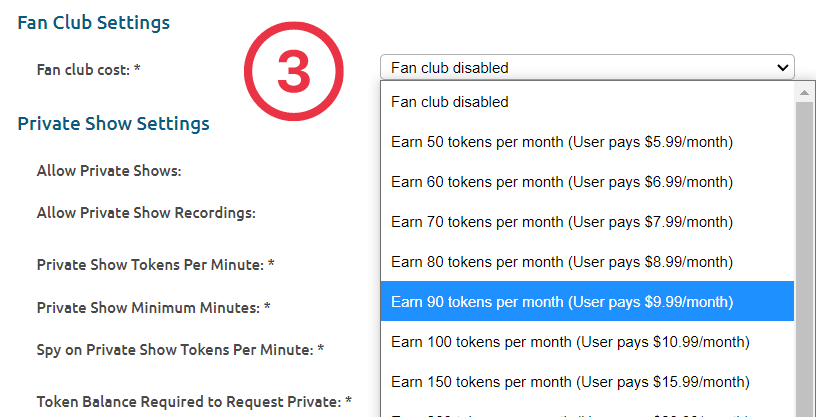Image resolution: width=816 pixels, height=417 pixels.
Task: Click the dropdown list scroll up arrow
Action: [x=805, y=92]
